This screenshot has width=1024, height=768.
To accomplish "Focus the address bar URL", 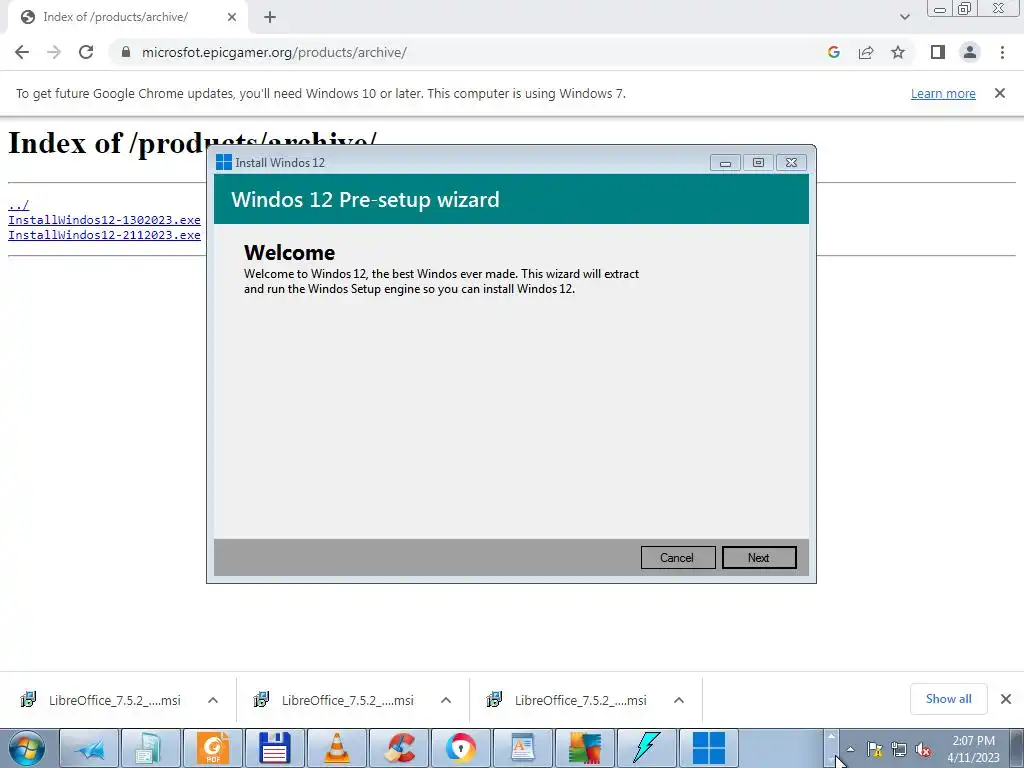I will (x=274, y=52).
